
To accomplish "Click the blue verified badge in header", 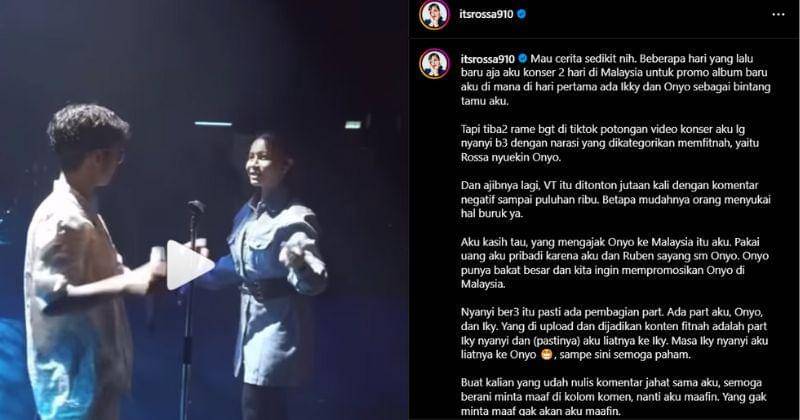I will 521,14.
